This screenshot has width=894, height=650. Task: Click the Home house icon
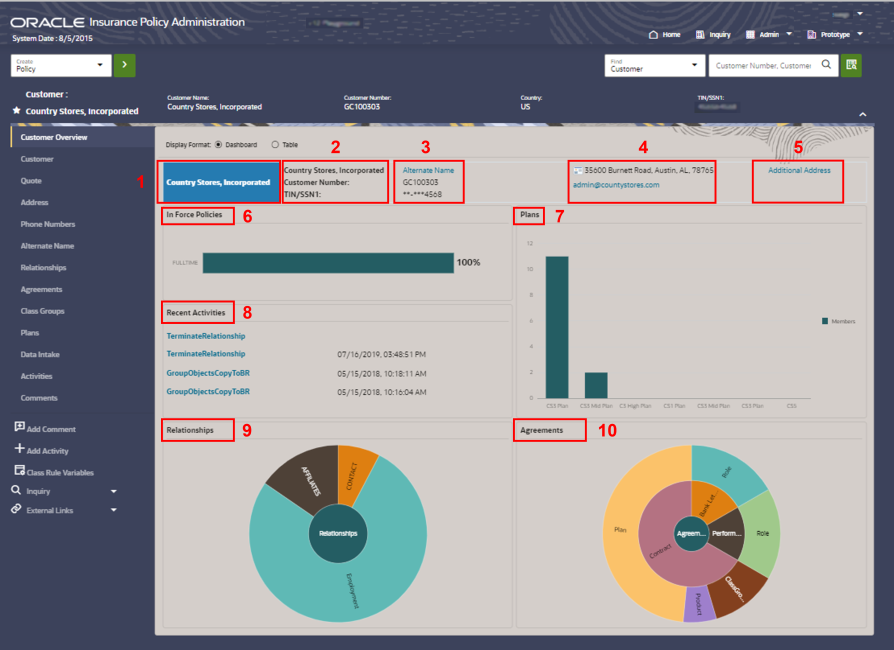click(x=653, y=35)
